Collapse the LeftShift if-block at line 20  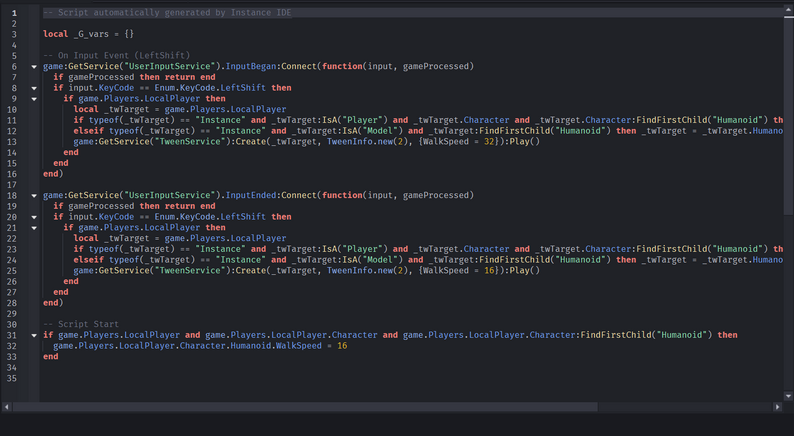[x=34, y=217]
